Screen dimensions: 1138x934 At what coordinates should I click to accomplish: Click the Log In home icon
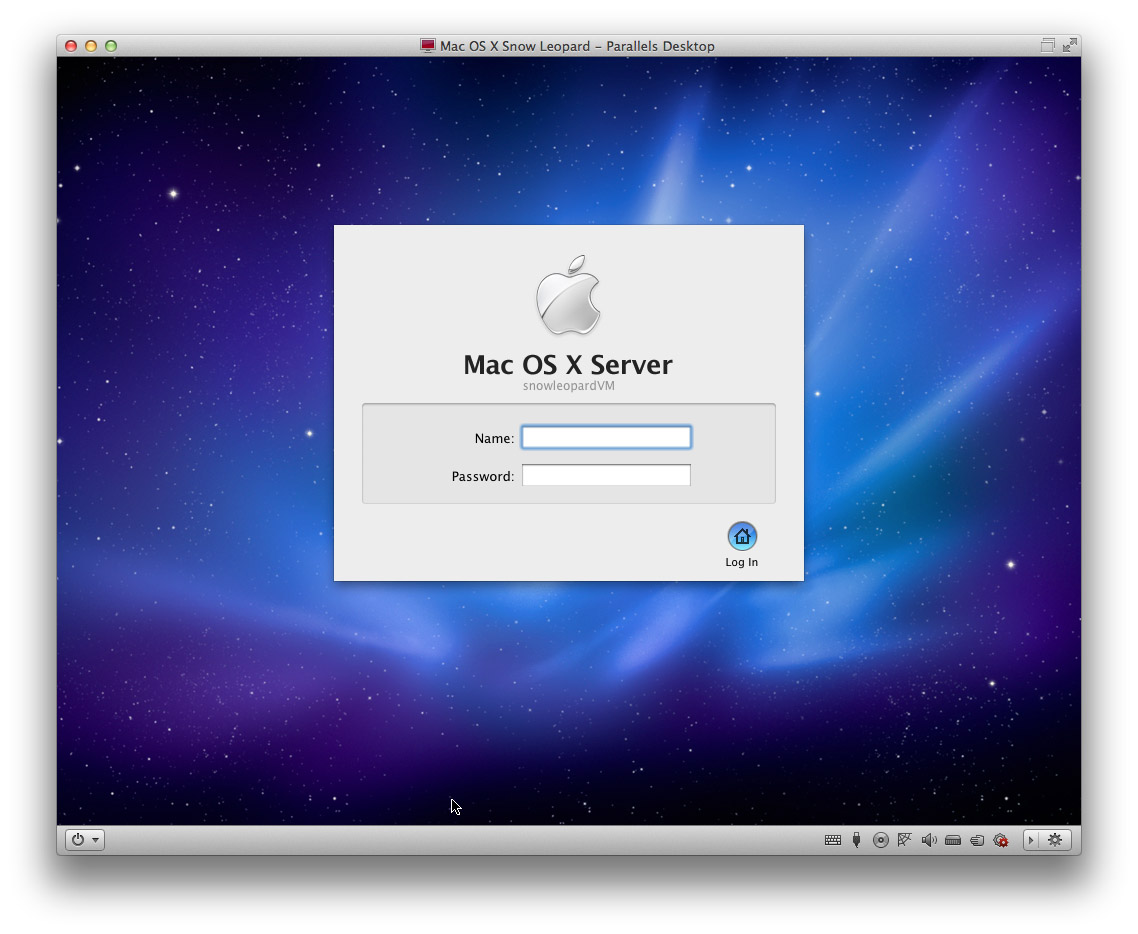(x=742, y=536)
